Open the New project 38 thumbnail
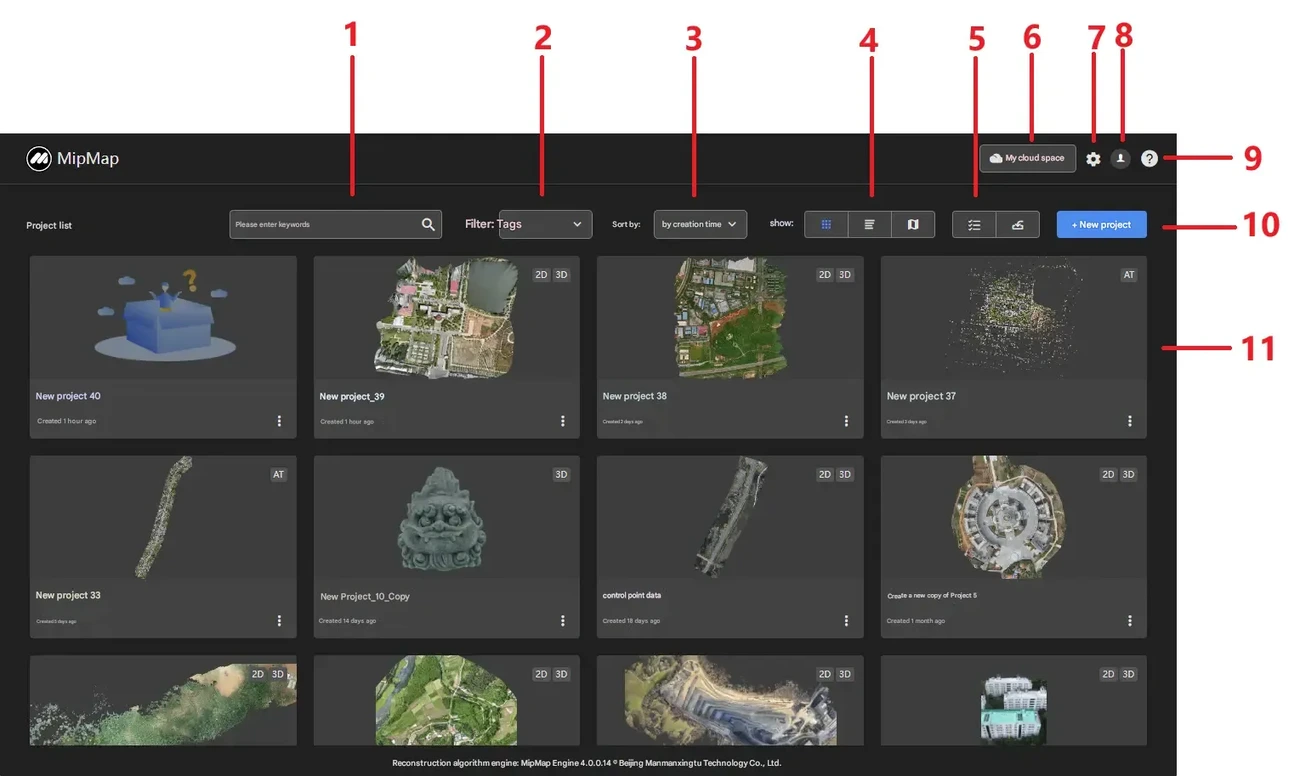This screenshot has width=1300, height=776. (x=729, y=317)
